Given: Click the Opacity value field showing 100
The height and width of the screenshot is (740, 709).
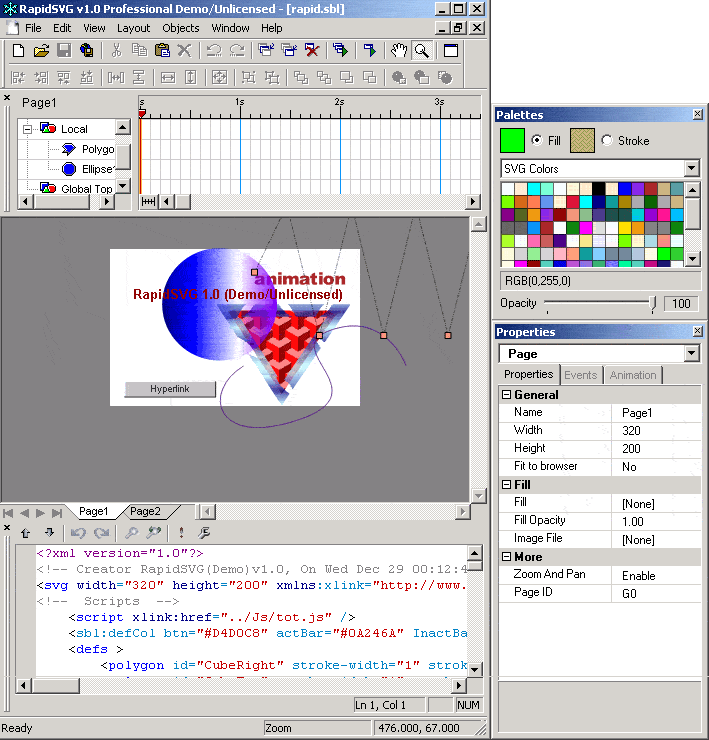Looking at the screenshot, I should point(681,303).
